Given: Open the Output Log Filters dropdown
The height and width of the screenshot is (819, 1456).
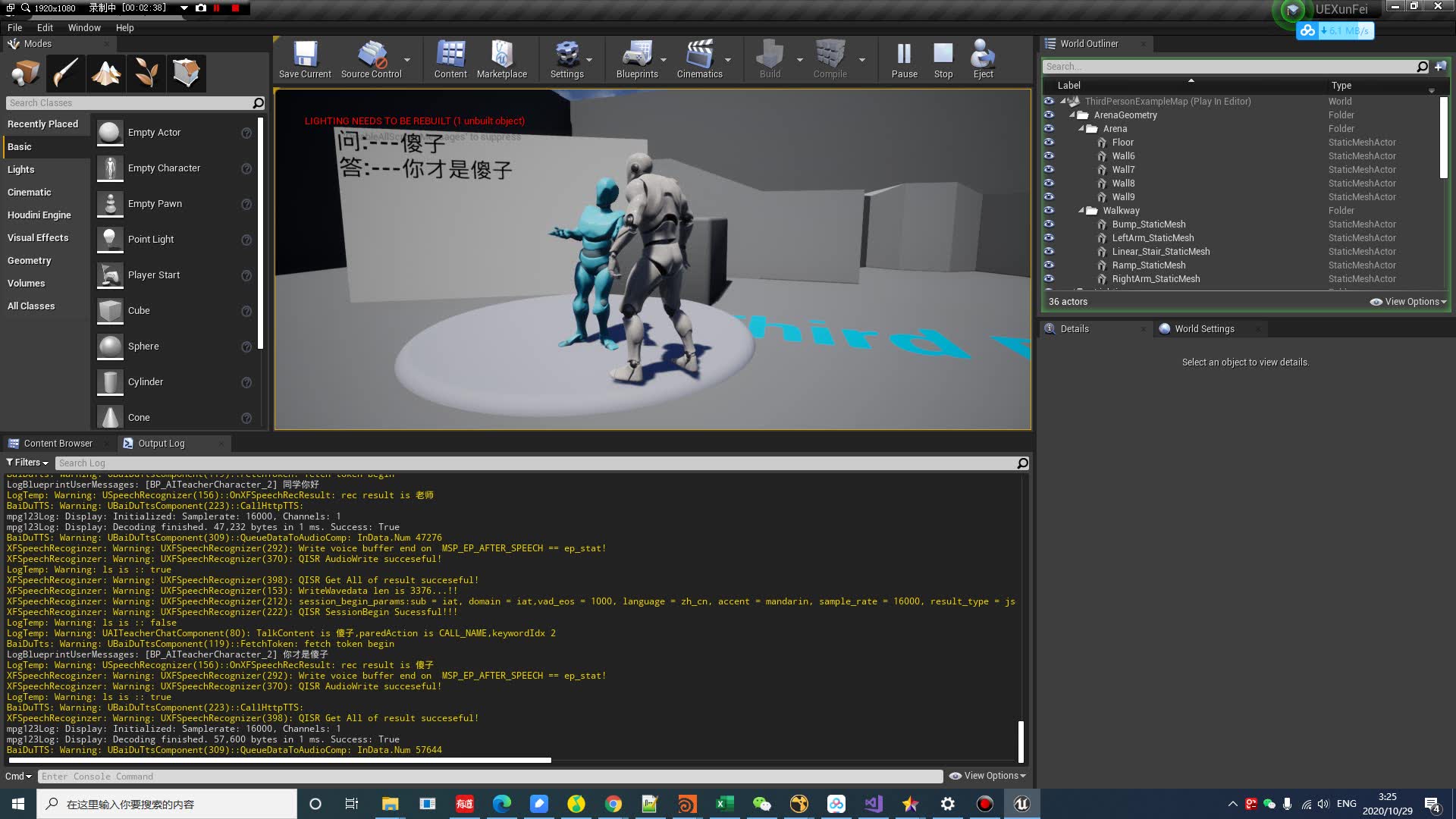Looking at the screenshot, I should (x=27, y=463).
